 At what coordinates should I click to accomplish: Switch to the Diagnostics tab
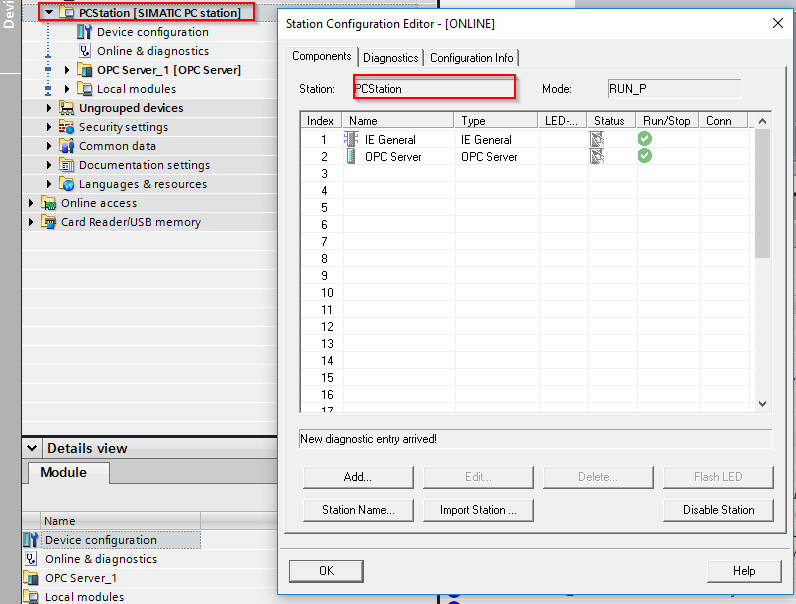[x=390, y=58]
